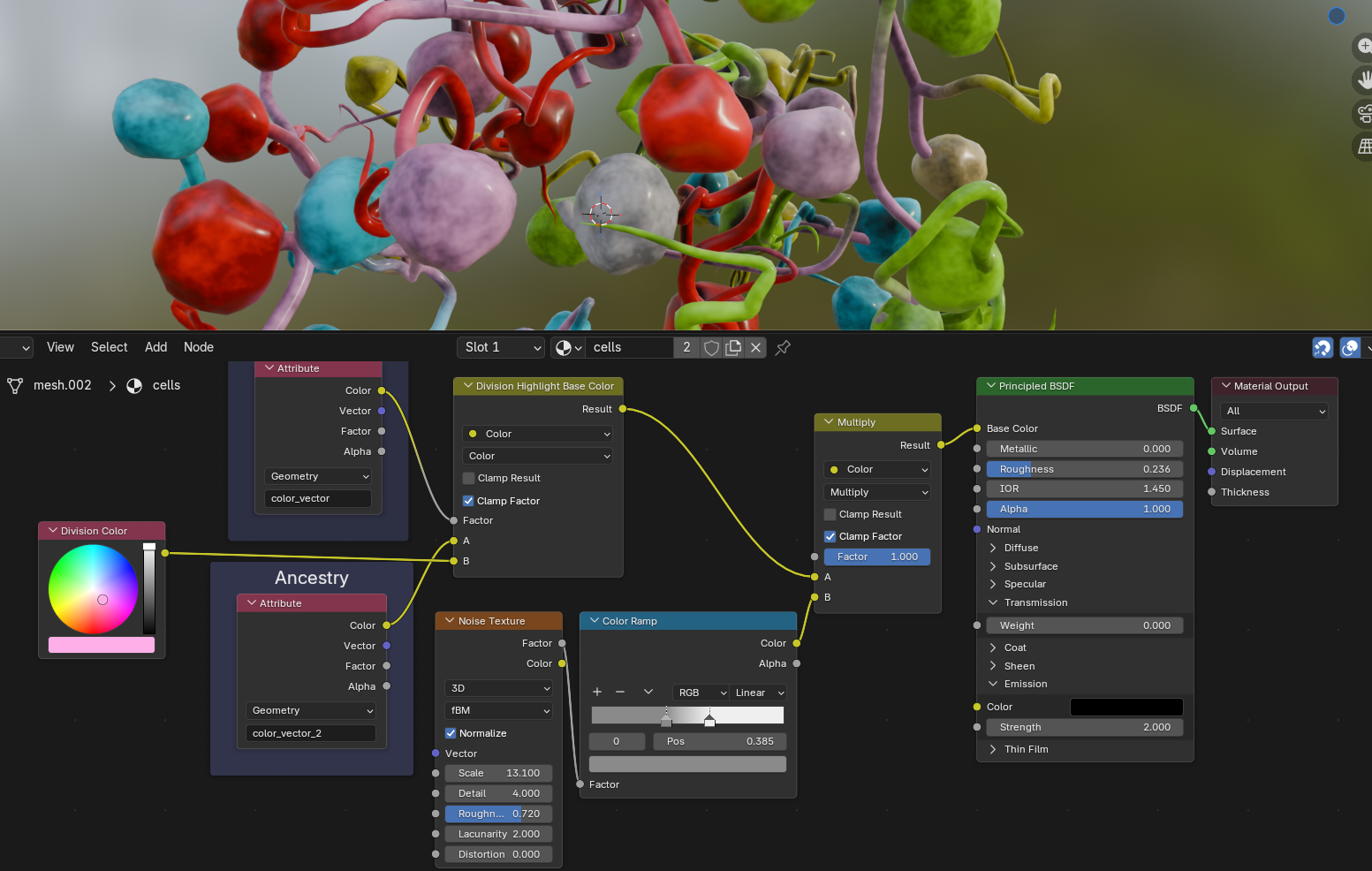Uncheck Normalize in Noise Texture node

[451, 733]
